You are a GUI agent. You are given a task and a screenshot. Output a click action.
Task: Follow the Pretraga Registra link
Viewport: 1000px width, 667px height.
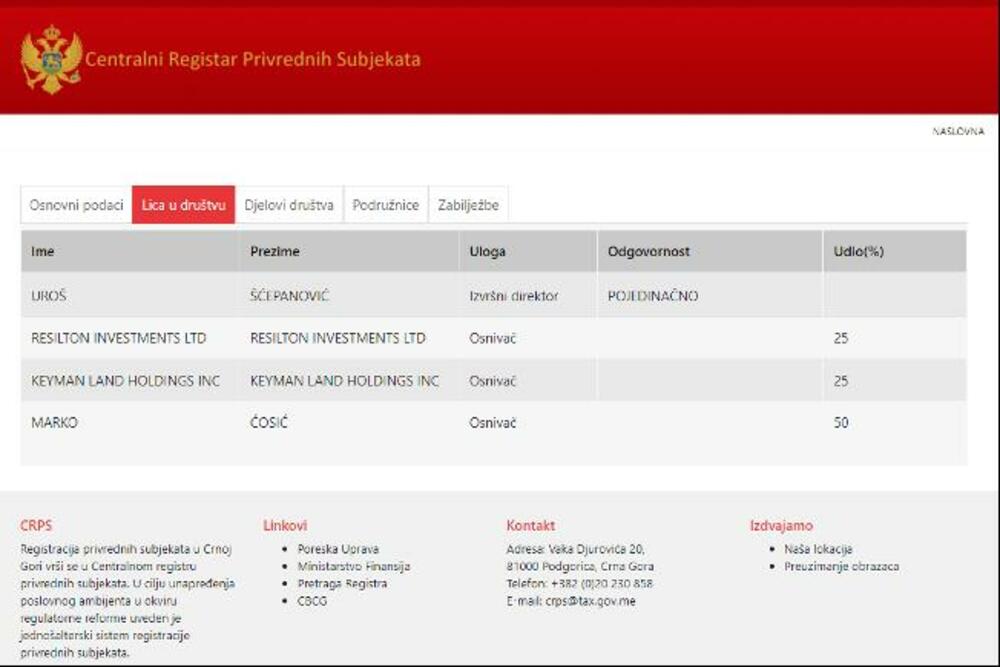pyautogui.click(x=342, y=583)
